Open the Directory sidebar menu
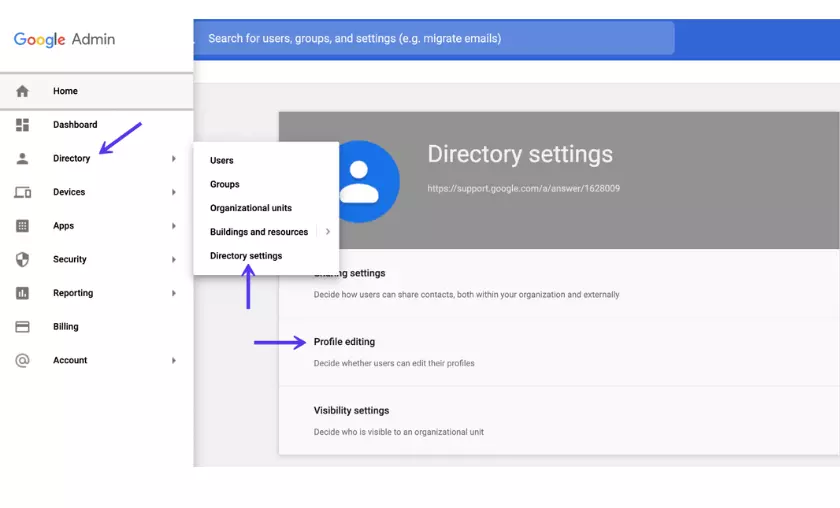The width and height of the screenshot is (840, 508). point(96,159)
